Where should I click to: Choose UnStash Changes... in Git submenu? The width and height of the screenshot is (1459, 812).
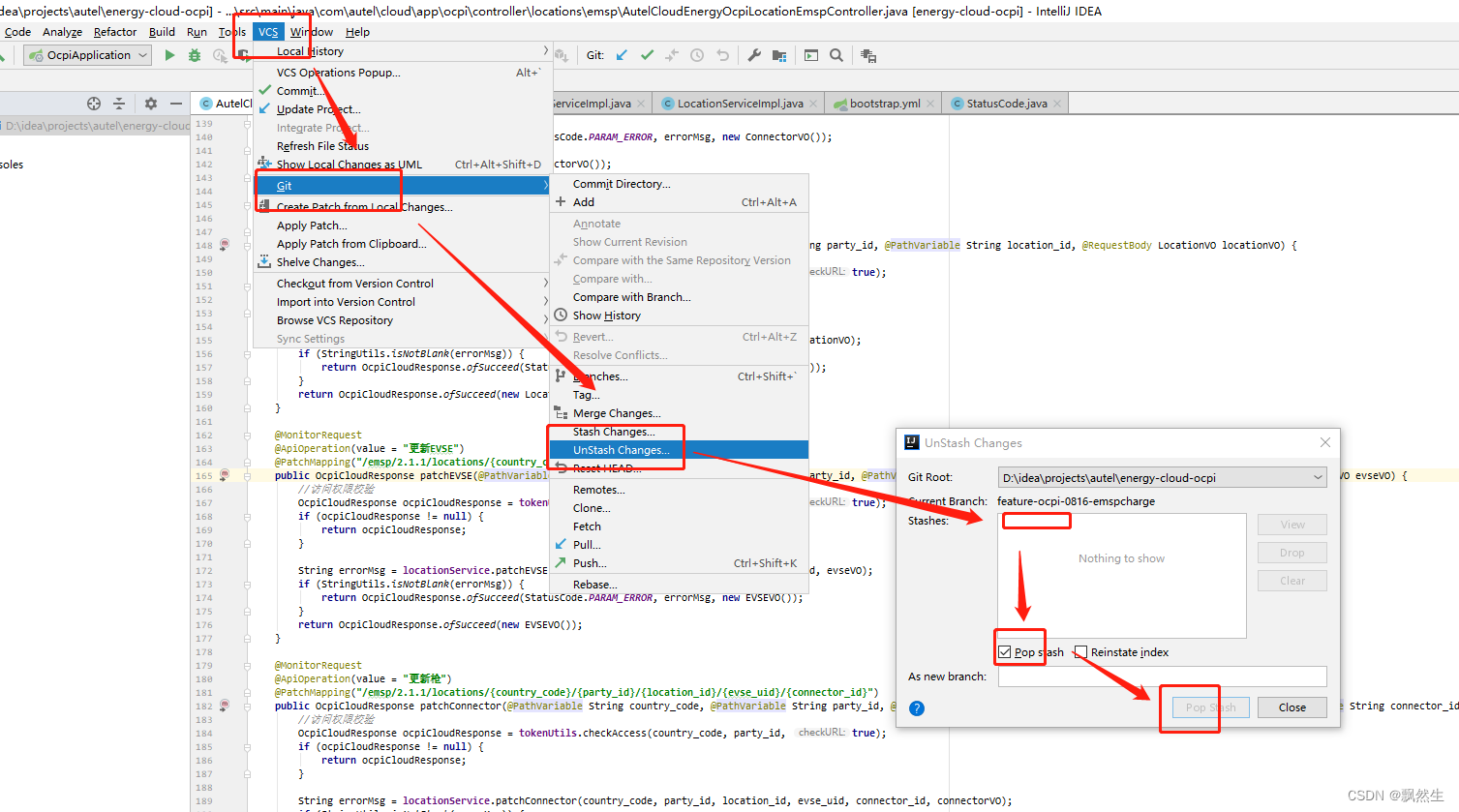point(679,450)
